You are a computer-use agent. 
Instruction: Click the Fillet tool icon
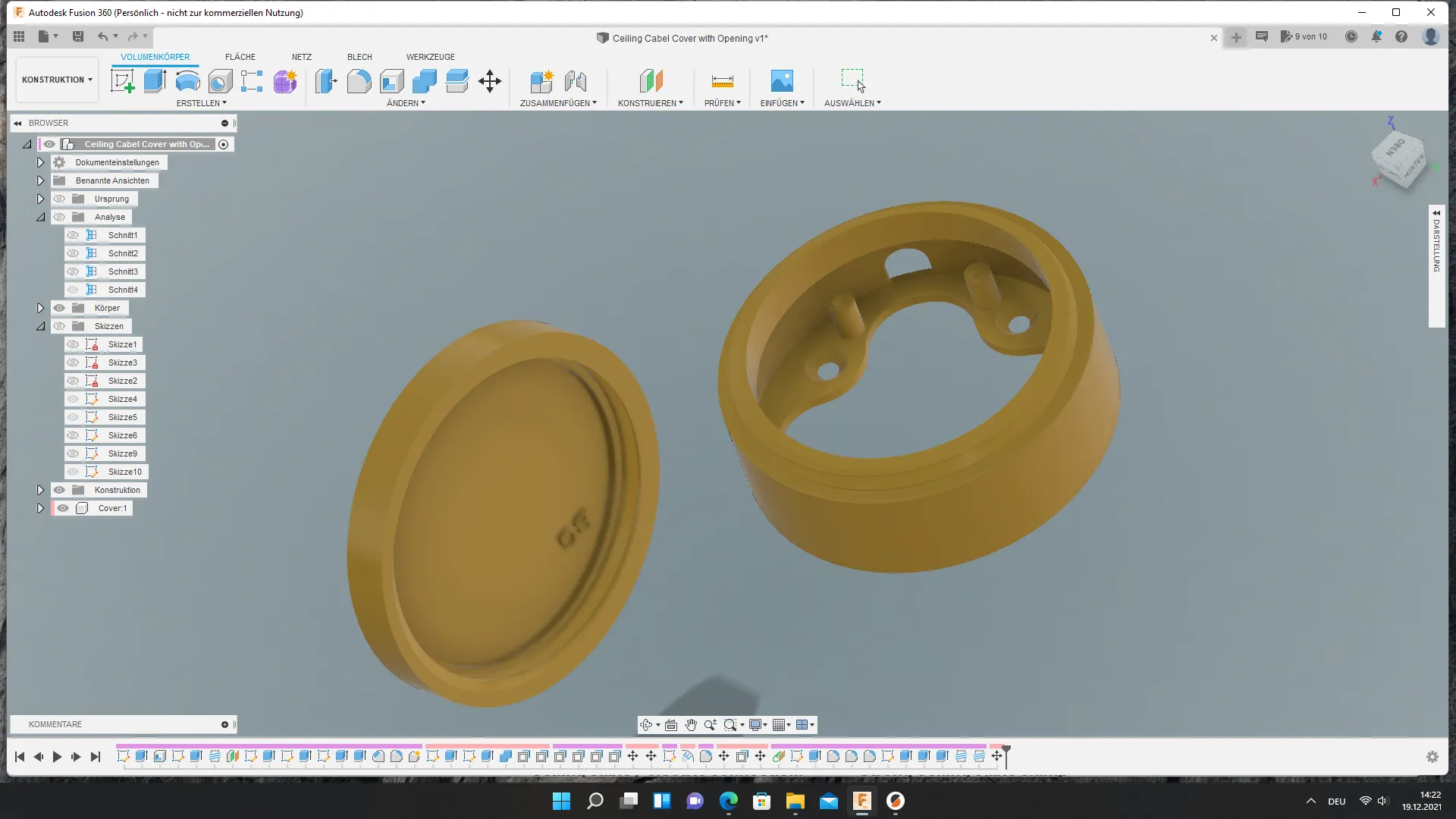click(x=359, y=81)
